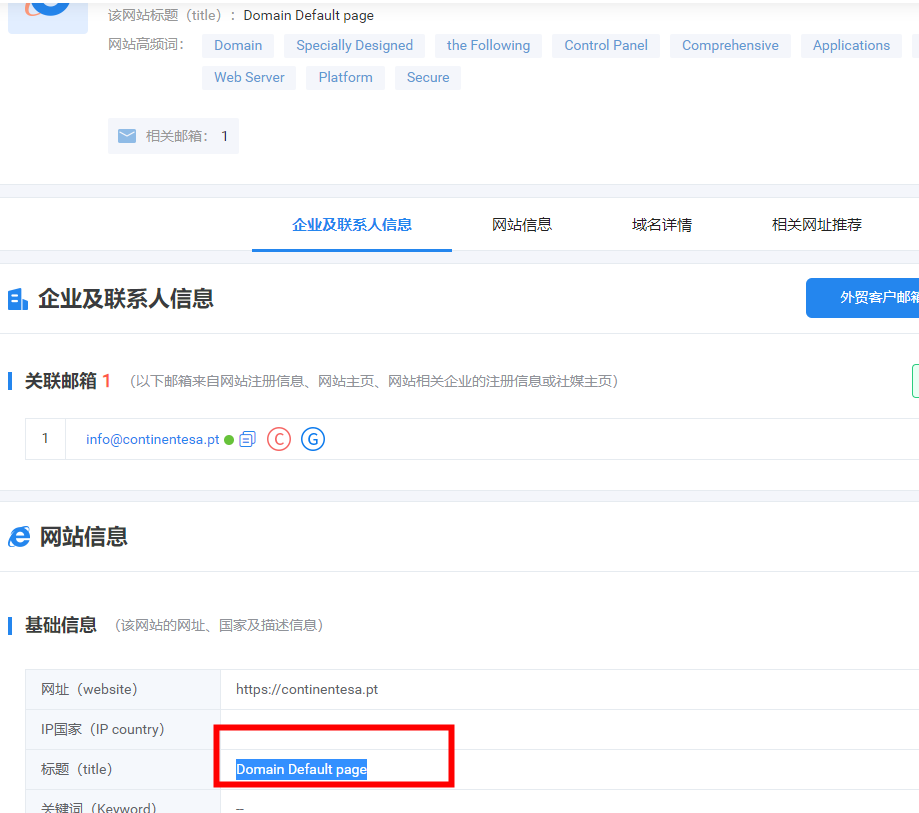The width and height of the screenshot is (919, 813).
Task: Click the building icon beside 企业及联系人信息 heading
Action: pos(17,298)
